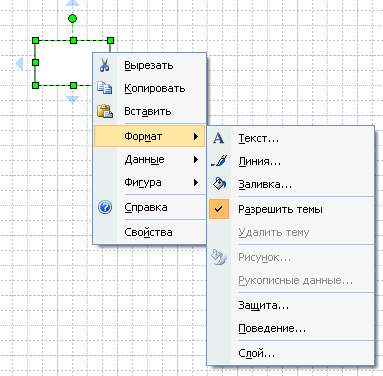Click the Line pen icon
383x376 pixels.
[219, 161]
